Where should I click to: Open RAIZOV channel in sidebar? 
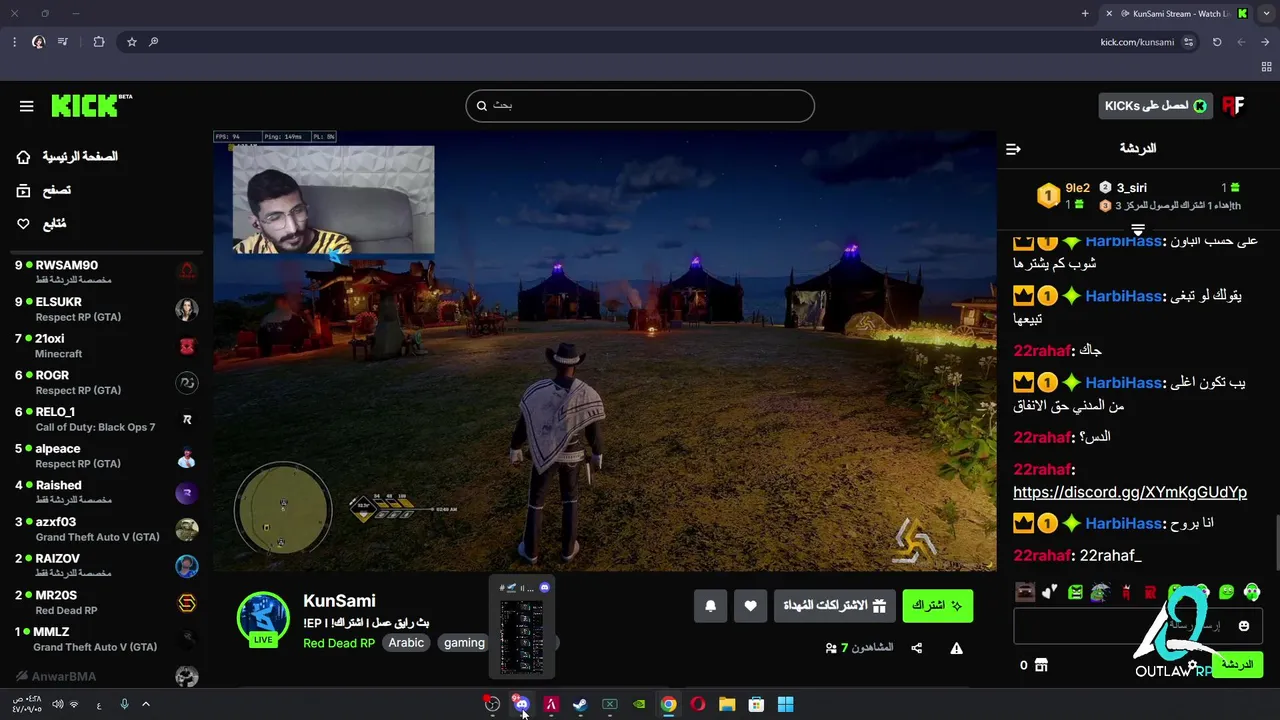[x=105, y=565]
